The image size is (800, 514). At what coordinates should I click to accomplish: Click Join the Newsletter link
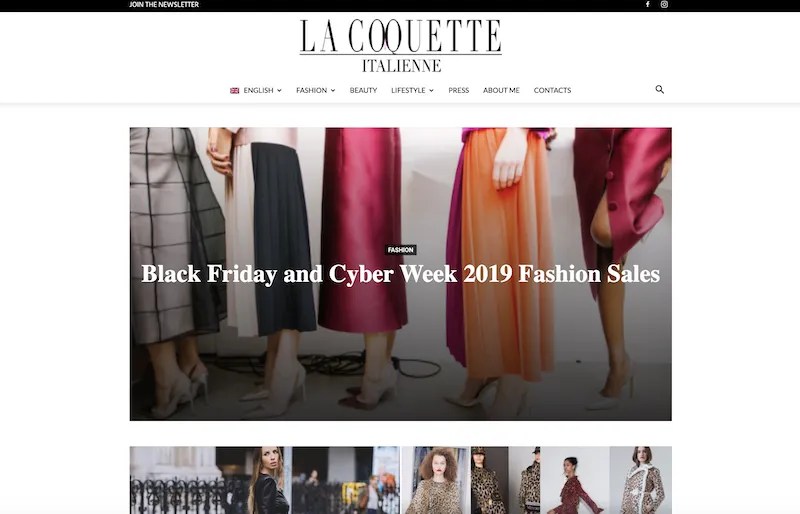[x=164, y=5]
